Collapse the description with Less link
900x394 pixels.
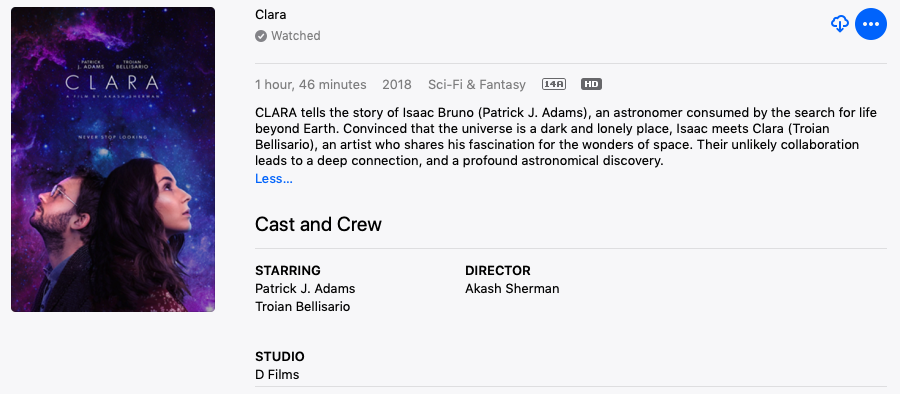point(274,179)
